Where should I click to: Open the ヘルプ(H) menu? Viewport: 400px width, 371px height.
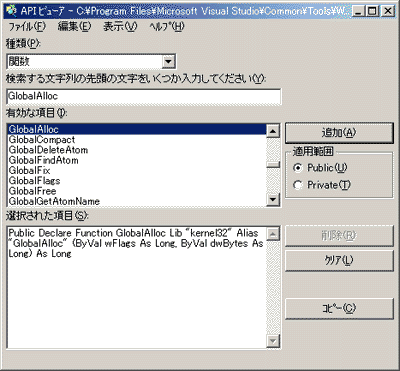coord(167,26)
